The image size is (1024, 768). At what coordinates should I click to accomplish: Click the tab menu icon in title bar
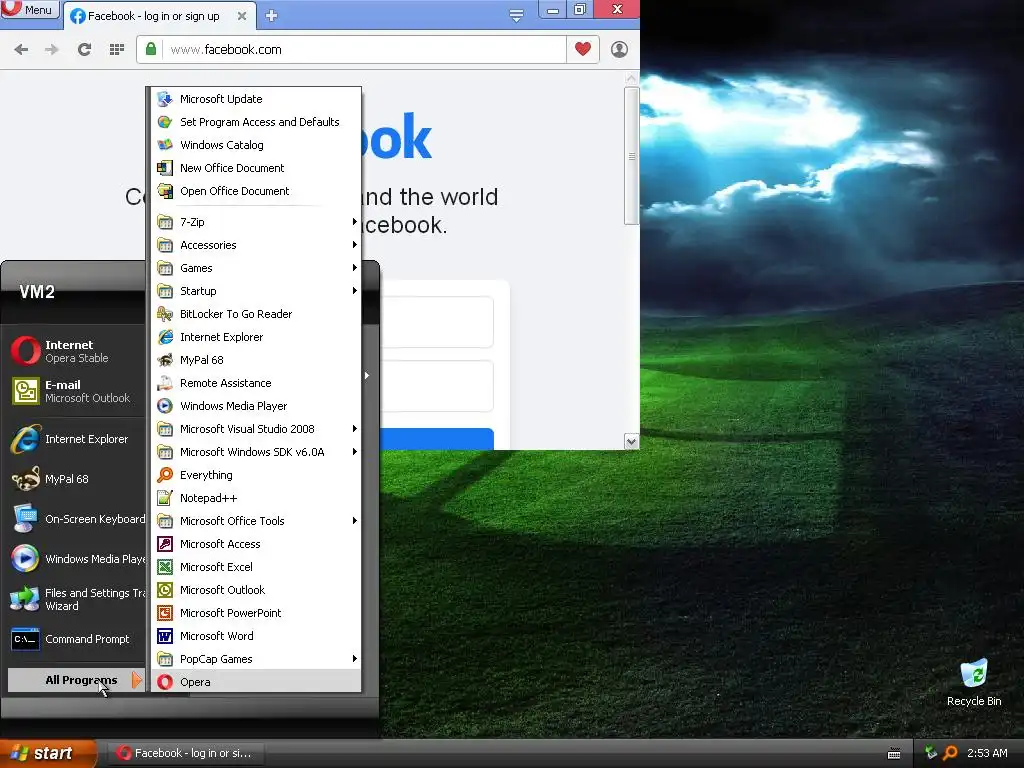coord(516,16)
